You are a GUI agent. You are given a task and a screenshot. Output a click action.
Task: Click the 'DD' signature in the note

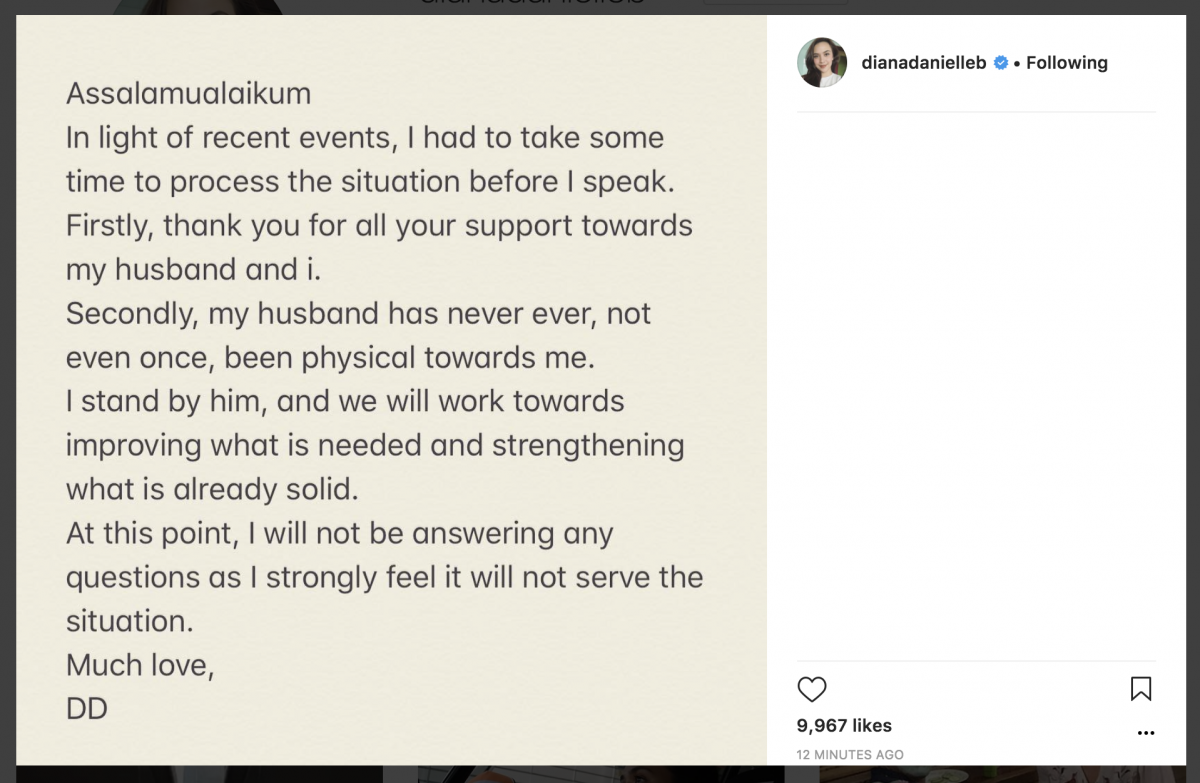87,709
